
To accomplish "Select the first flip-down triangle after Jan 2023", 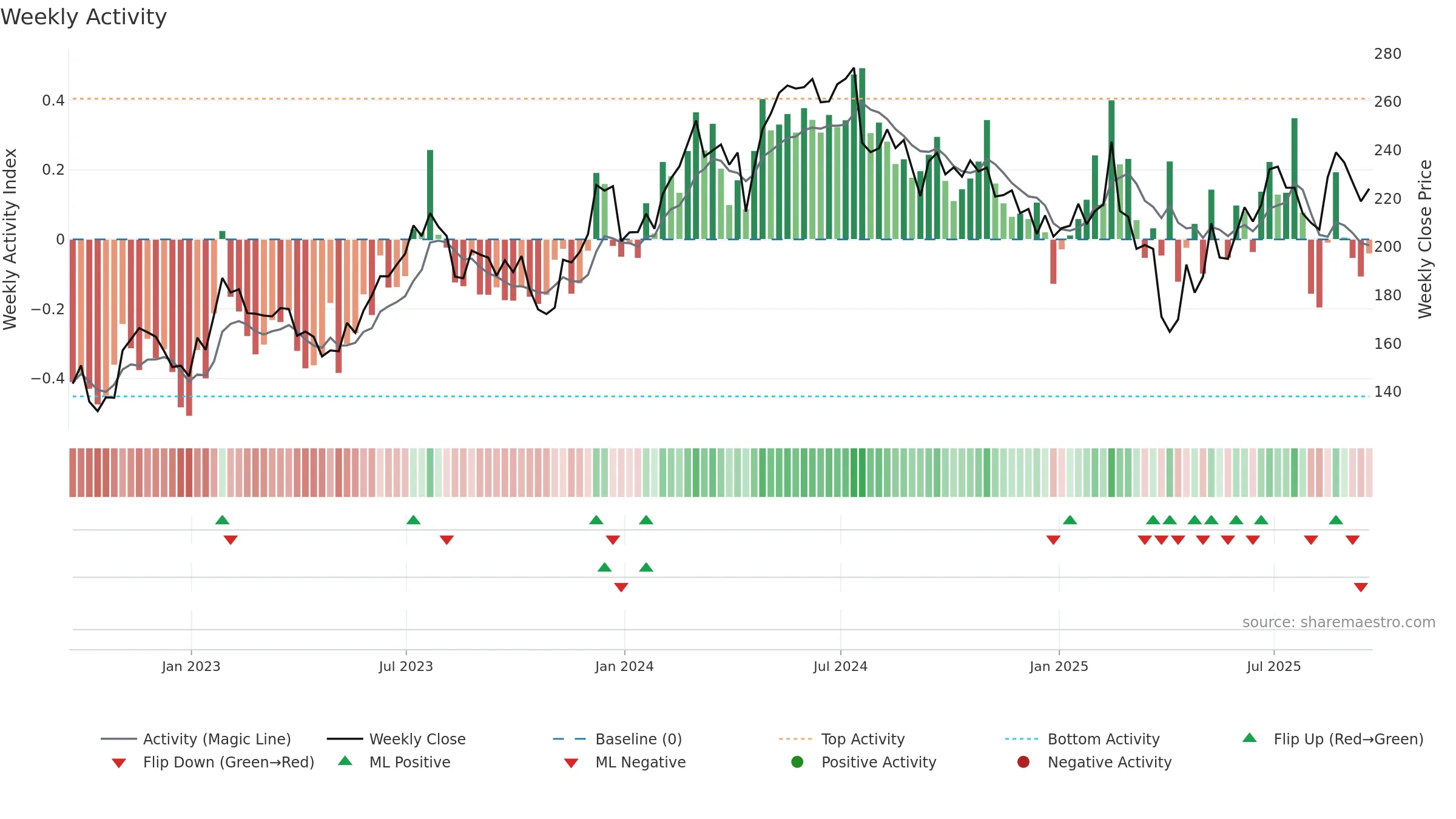I will tap(231, 540).
